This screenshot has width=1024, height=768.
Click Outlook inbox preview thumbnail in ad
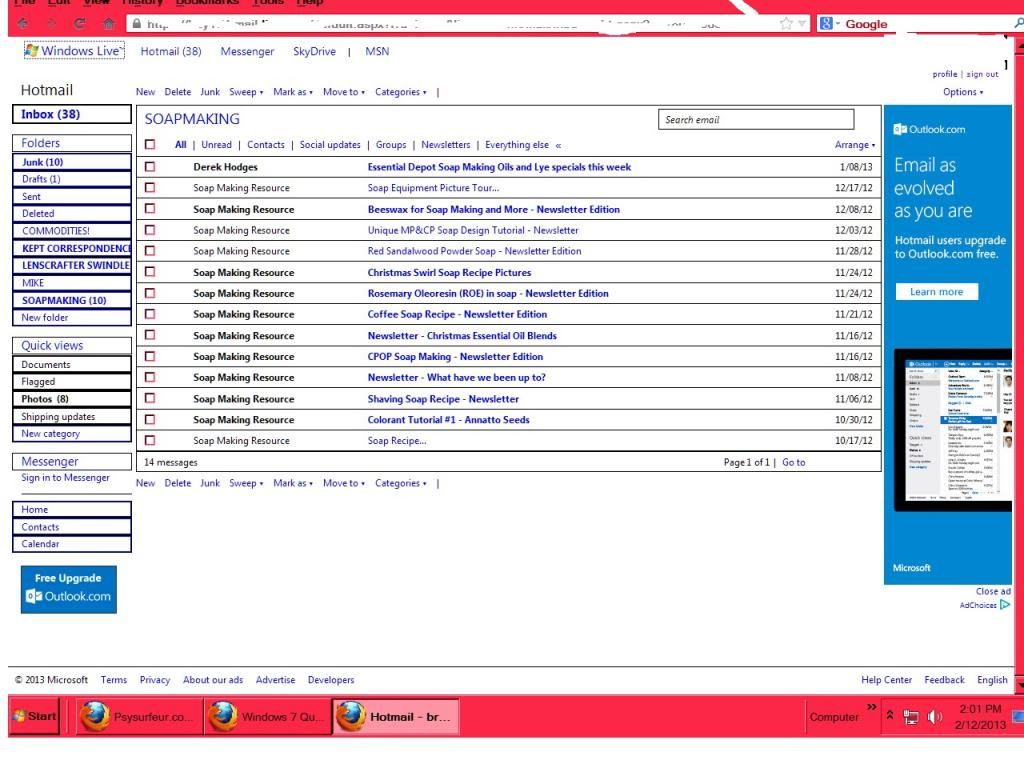[x=953, y=430]
